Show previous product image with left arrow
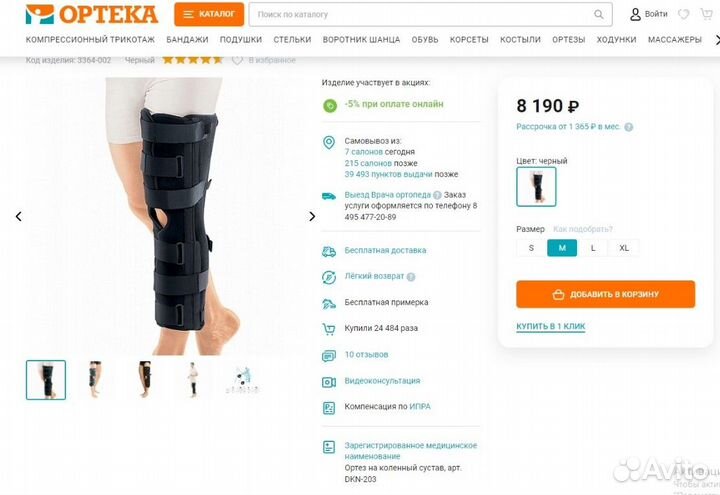 [x=19, y=216]
